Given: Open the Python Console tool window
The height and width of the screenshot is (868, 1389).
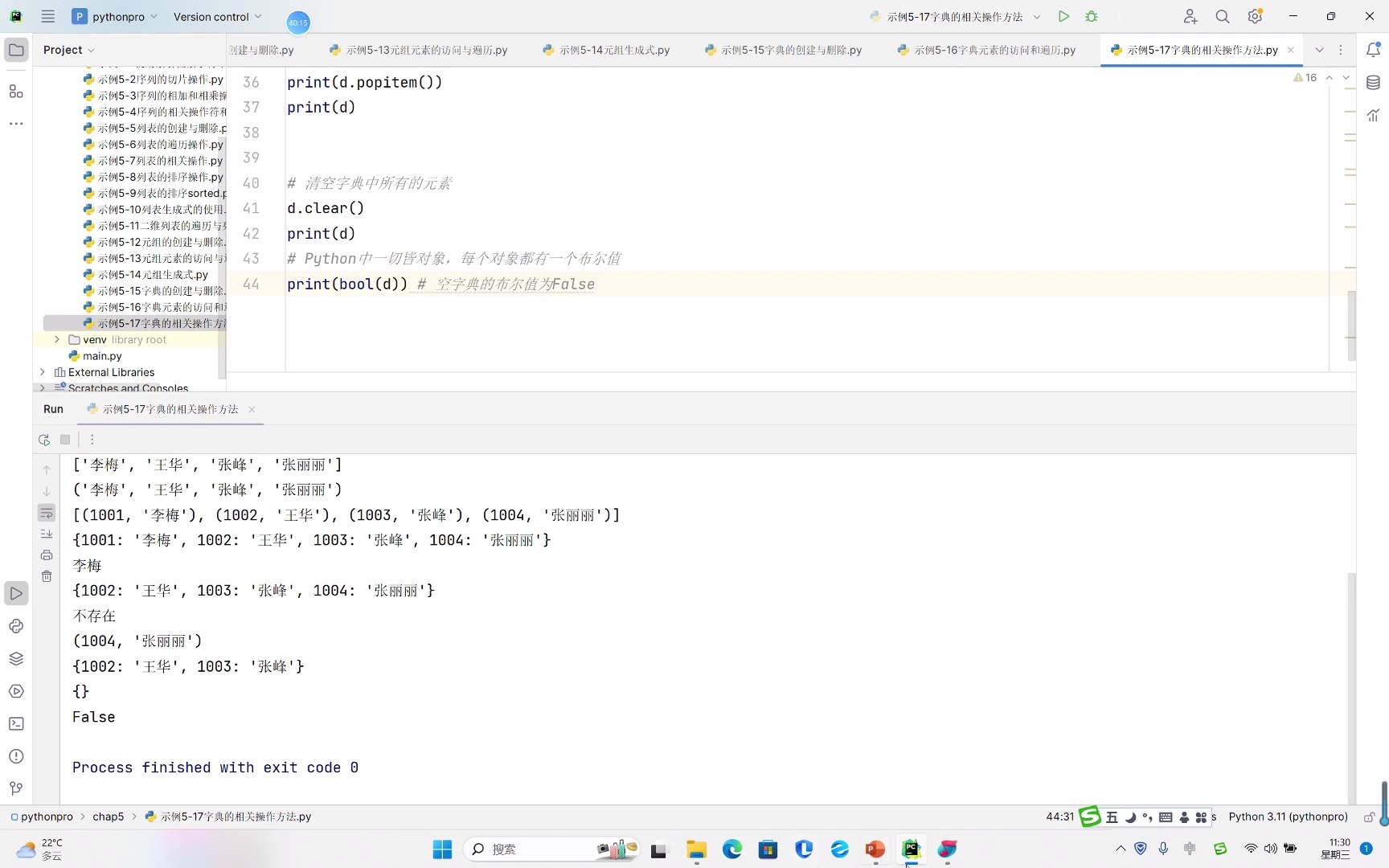Looking at the screenshot, I should pos(16,626).
